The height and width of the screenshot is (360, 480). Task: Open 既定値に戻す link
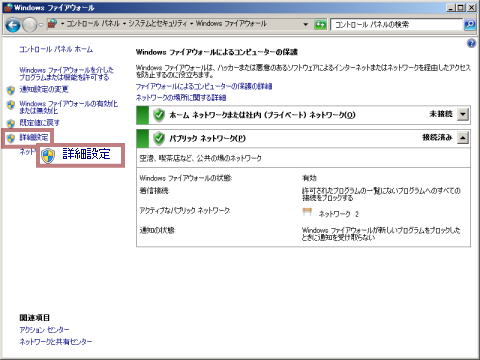[39, 123]
